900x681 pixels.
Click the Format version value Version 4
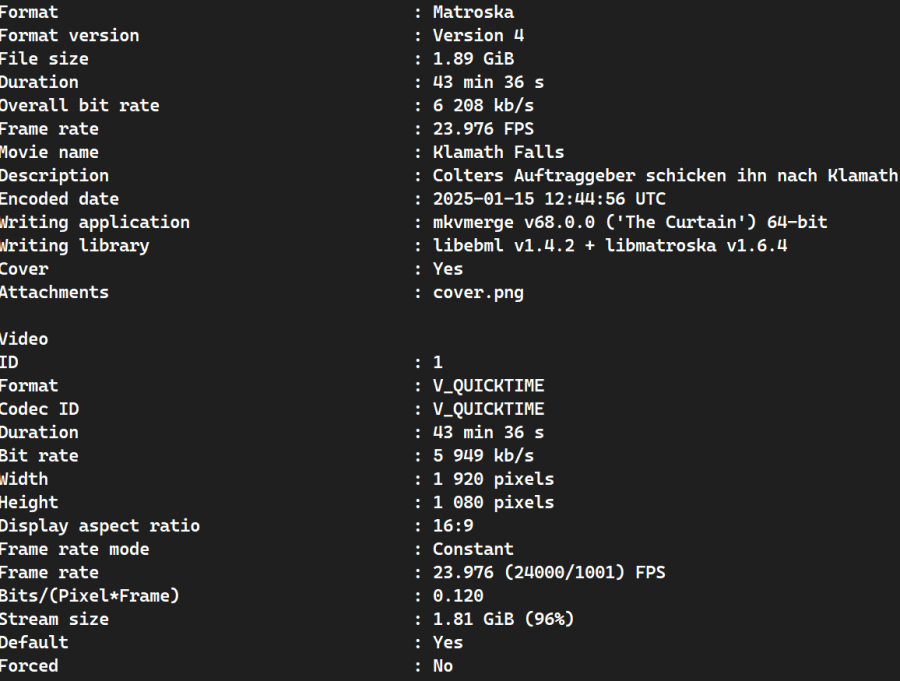tap(478, 36)
